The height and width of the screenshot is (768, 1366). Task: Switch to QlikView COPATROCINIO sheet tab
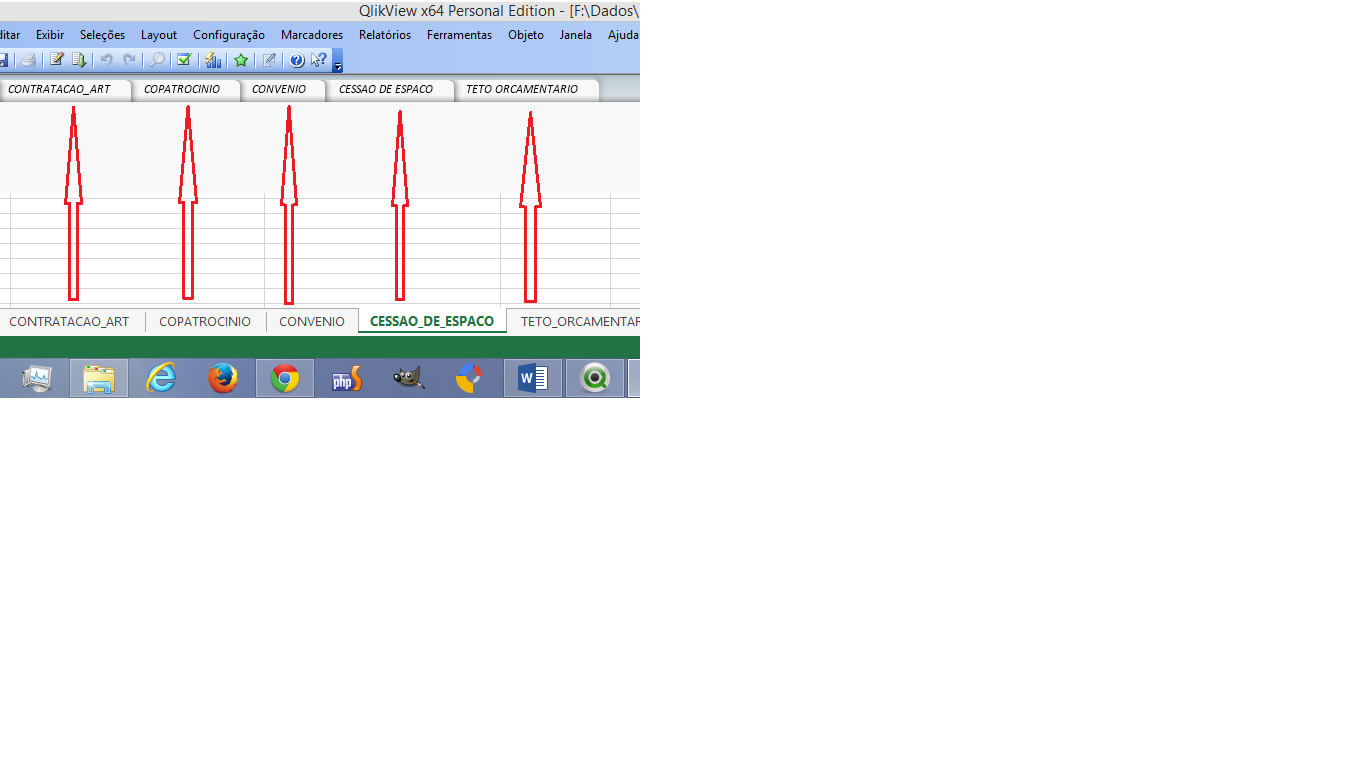pos(186,90)
